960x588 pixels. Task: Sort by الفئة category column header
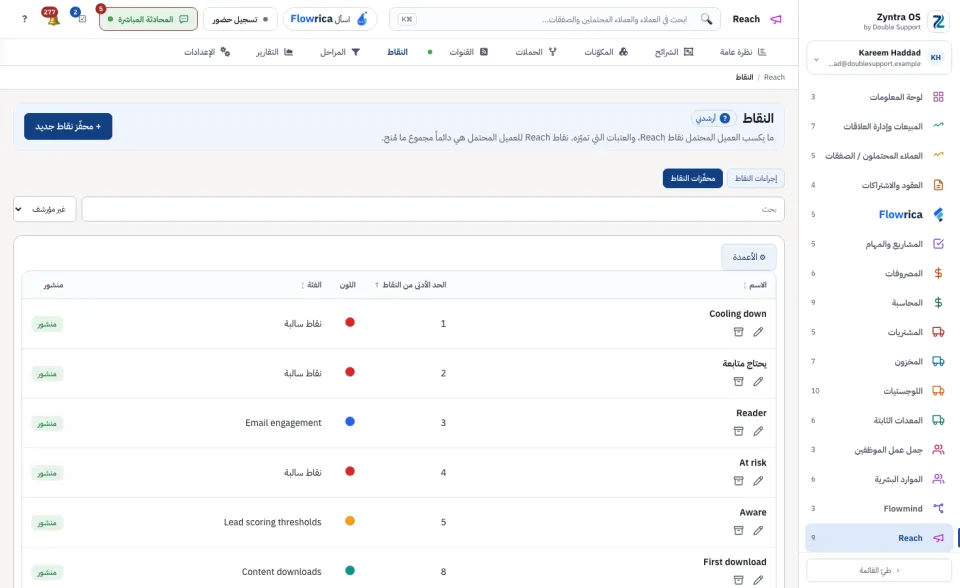click(312, 285)
